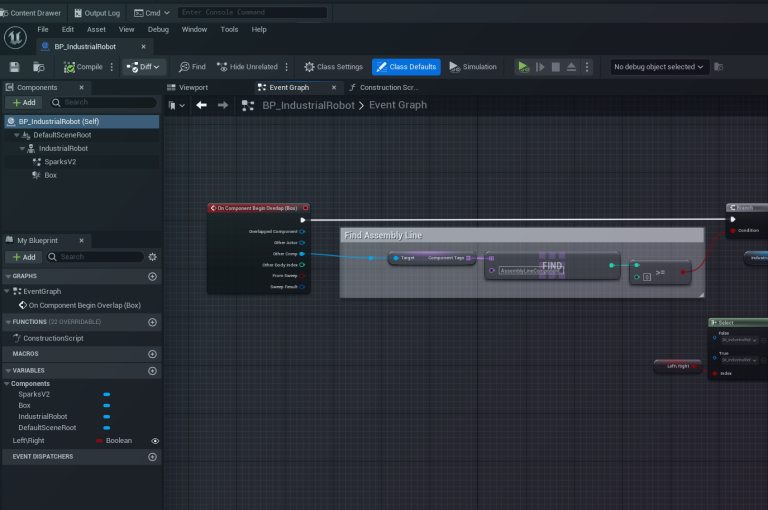
Task: Open the graph bookmarks dropdown
Action: click(176, 105)
